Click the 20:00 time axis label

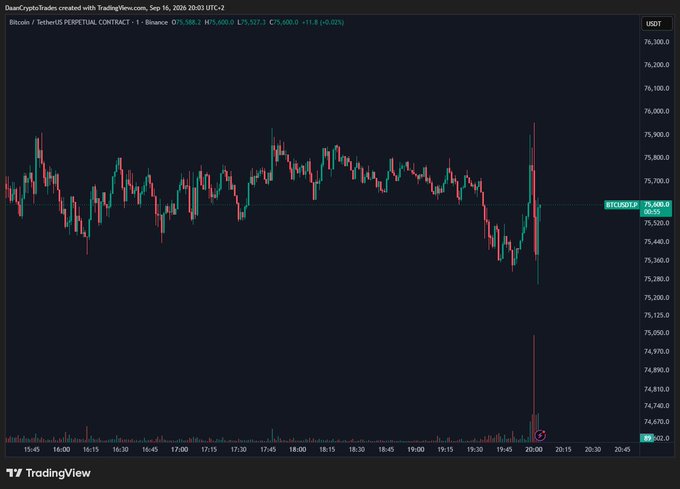(x=534, y=450)
